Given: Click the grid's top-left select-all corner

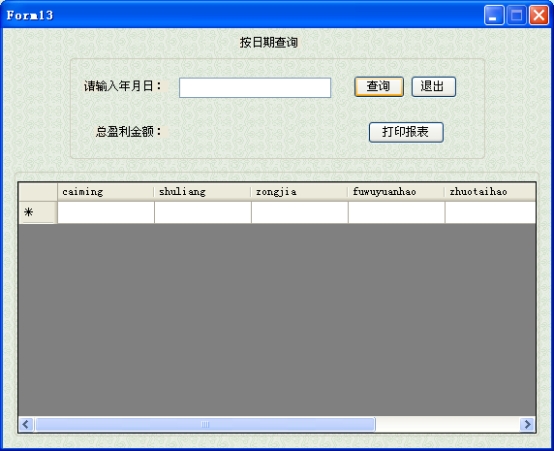Looking at the screenshot, I should (x=38, y=192).
